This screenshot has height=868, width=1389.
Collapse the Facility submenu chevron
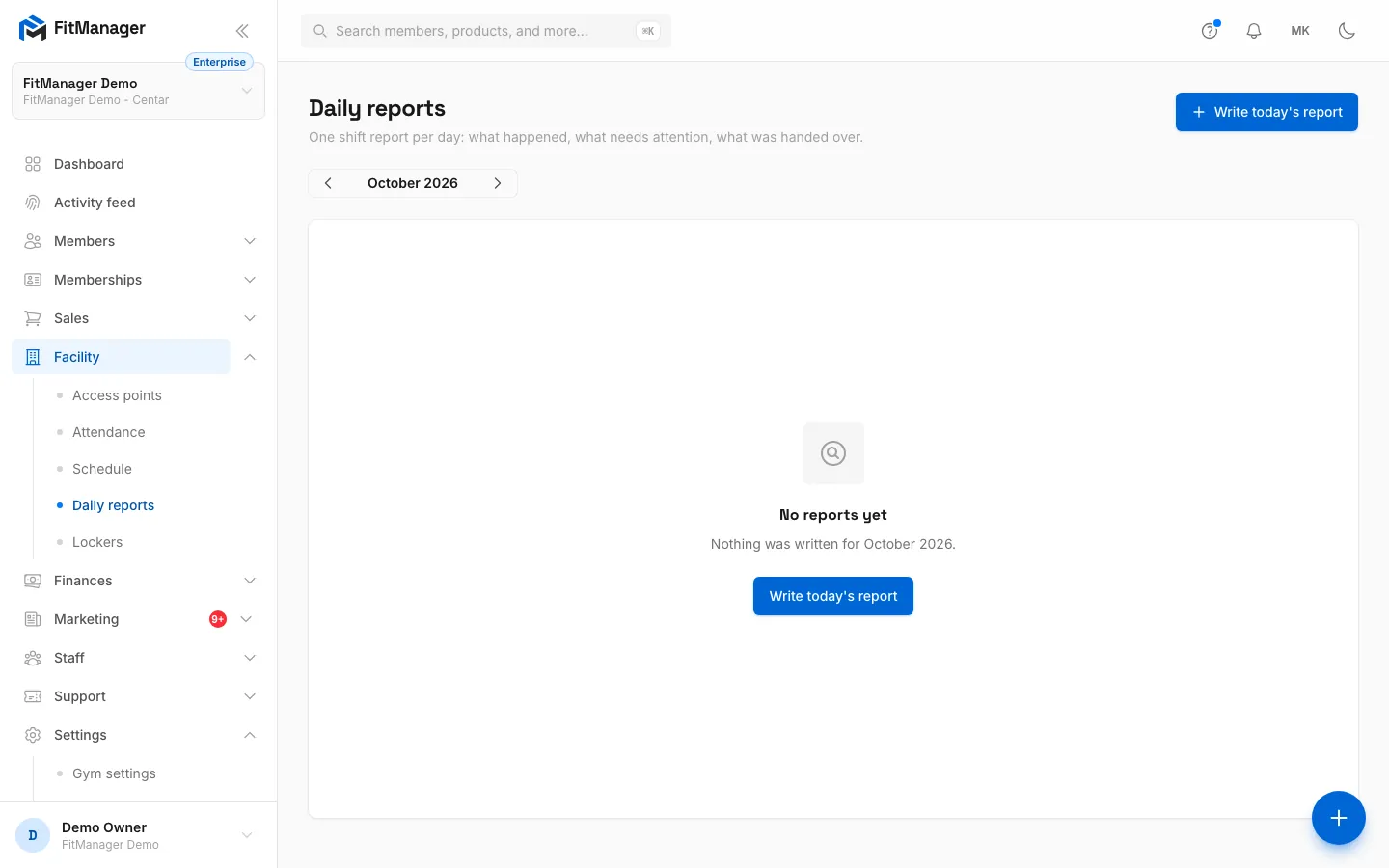250,357
